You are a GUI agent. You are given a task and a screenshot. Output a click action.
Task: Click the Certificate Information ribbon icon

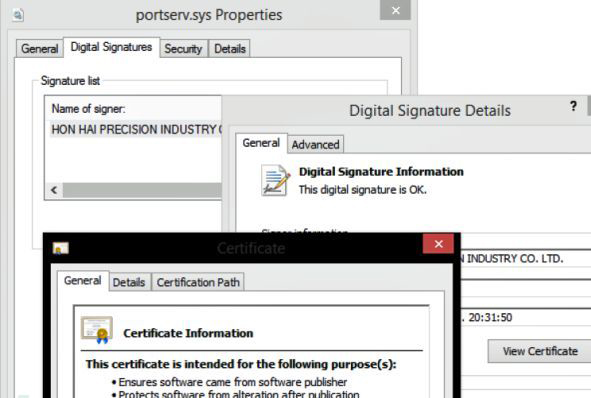pyautogui.click(x=97, y=330)
